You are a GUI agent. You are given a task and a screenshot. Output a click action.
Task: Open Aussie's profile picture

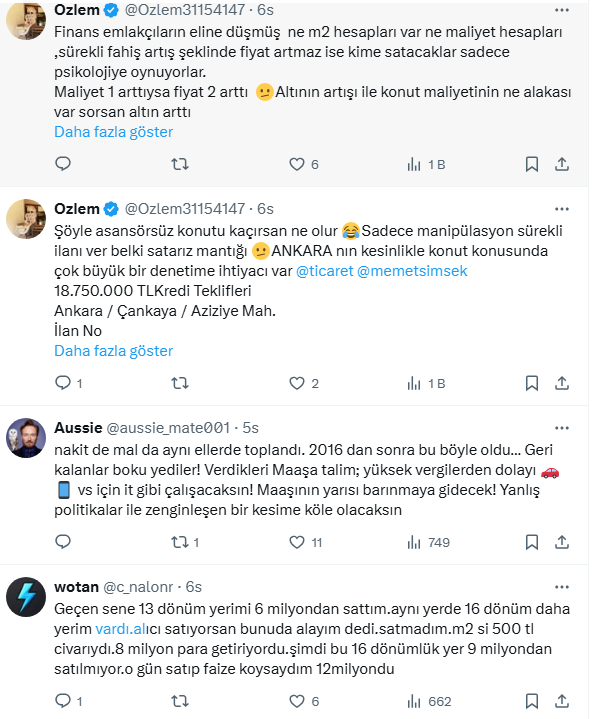(x=24, y=437)
